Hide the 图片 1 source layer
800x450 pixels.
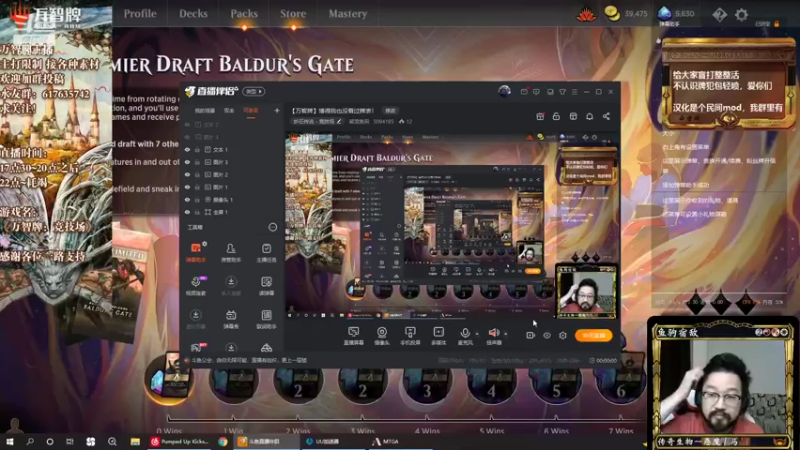(187, 187)
